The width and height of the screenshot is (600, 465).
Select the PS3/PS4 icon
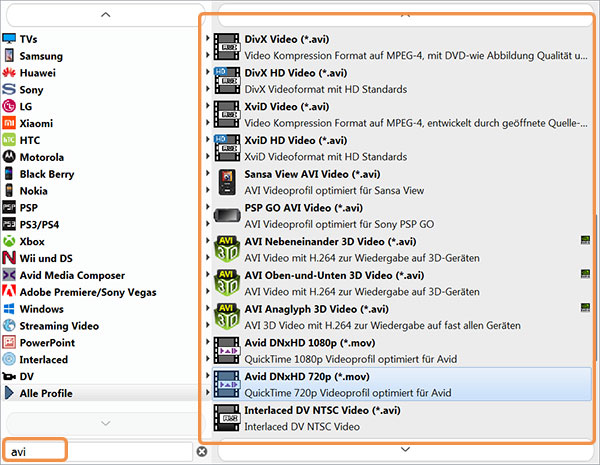pos(9,224)
